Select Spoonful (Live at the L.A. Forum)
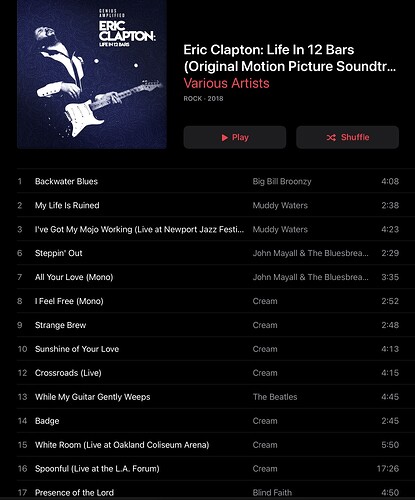Image resolution: width=415 pixels, height=500 pixels. tap(208, 469)
